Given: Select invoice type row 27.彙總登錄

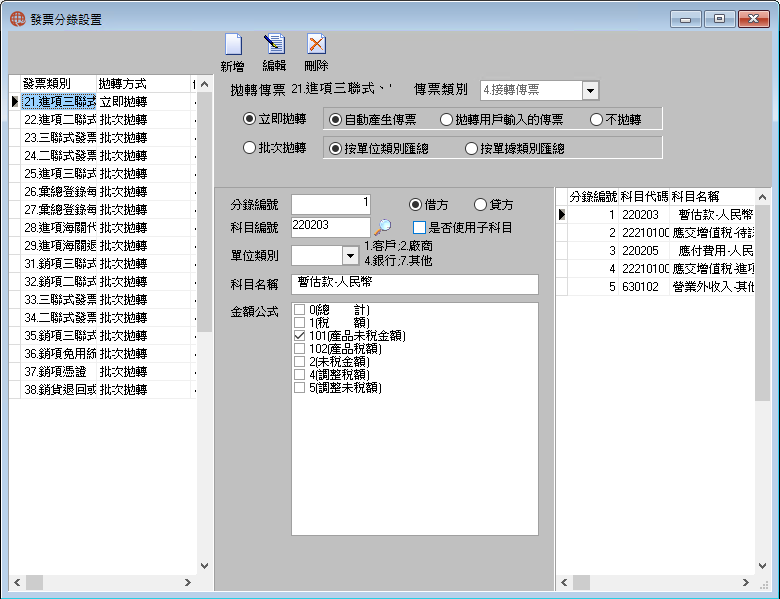Looking at the screenshot, I should [x=102, y=209].
